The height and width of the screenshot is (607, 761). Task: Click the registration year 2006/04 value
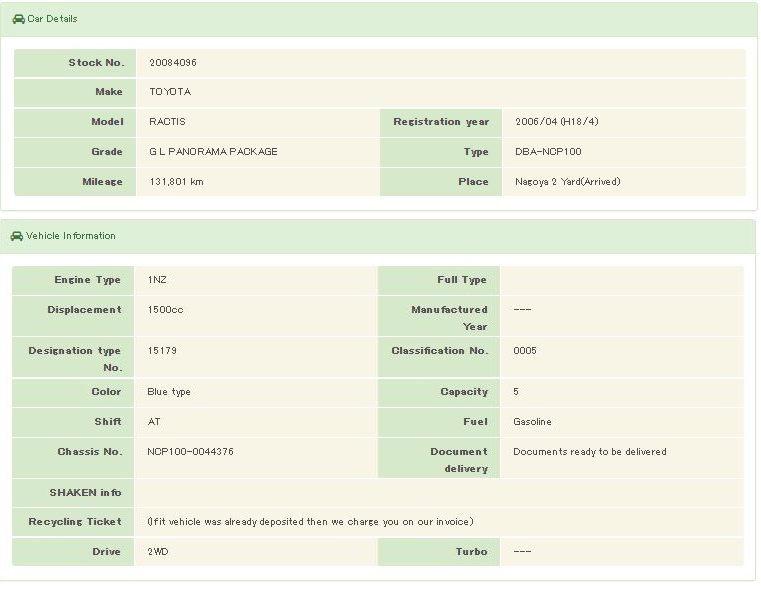pyautogui.click(x=557, y=122)
